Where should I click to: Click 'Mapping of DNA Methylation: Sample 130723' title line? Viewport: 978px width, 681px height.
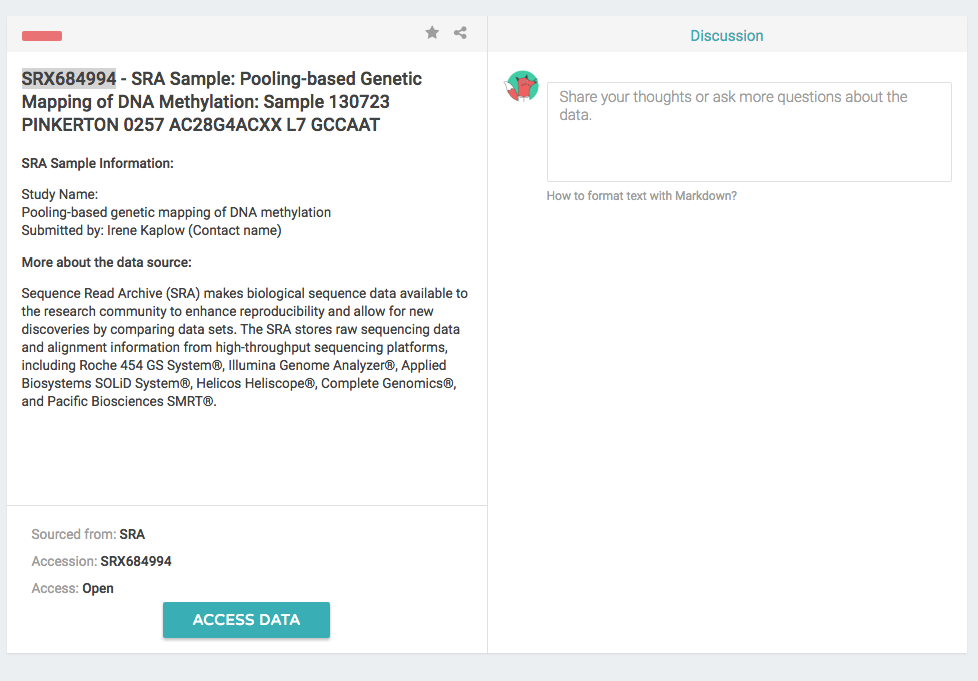[x=206, y=102]
